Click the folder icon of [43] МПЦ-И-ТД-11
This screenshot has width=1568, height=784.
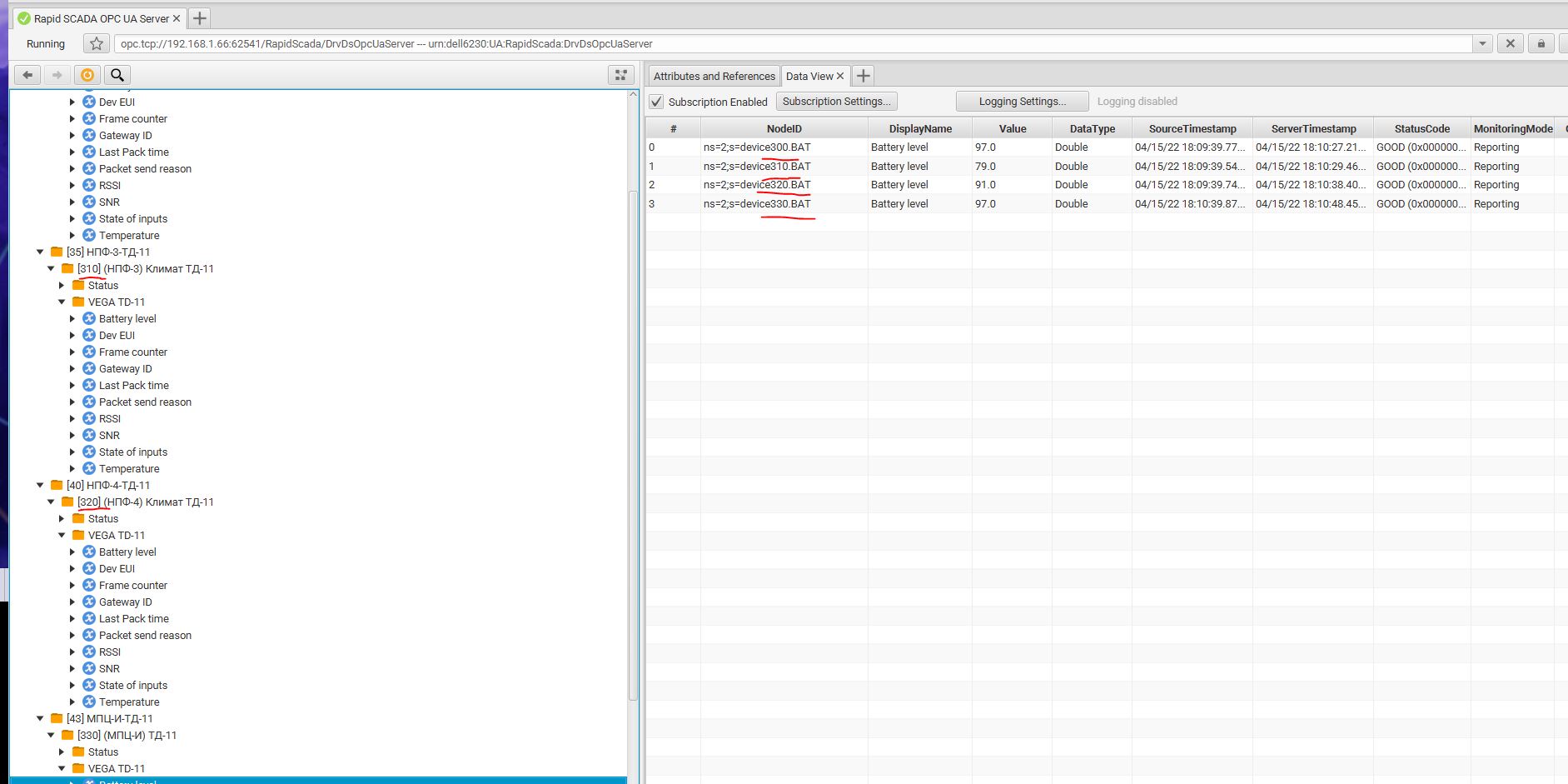tap(57, 718)
